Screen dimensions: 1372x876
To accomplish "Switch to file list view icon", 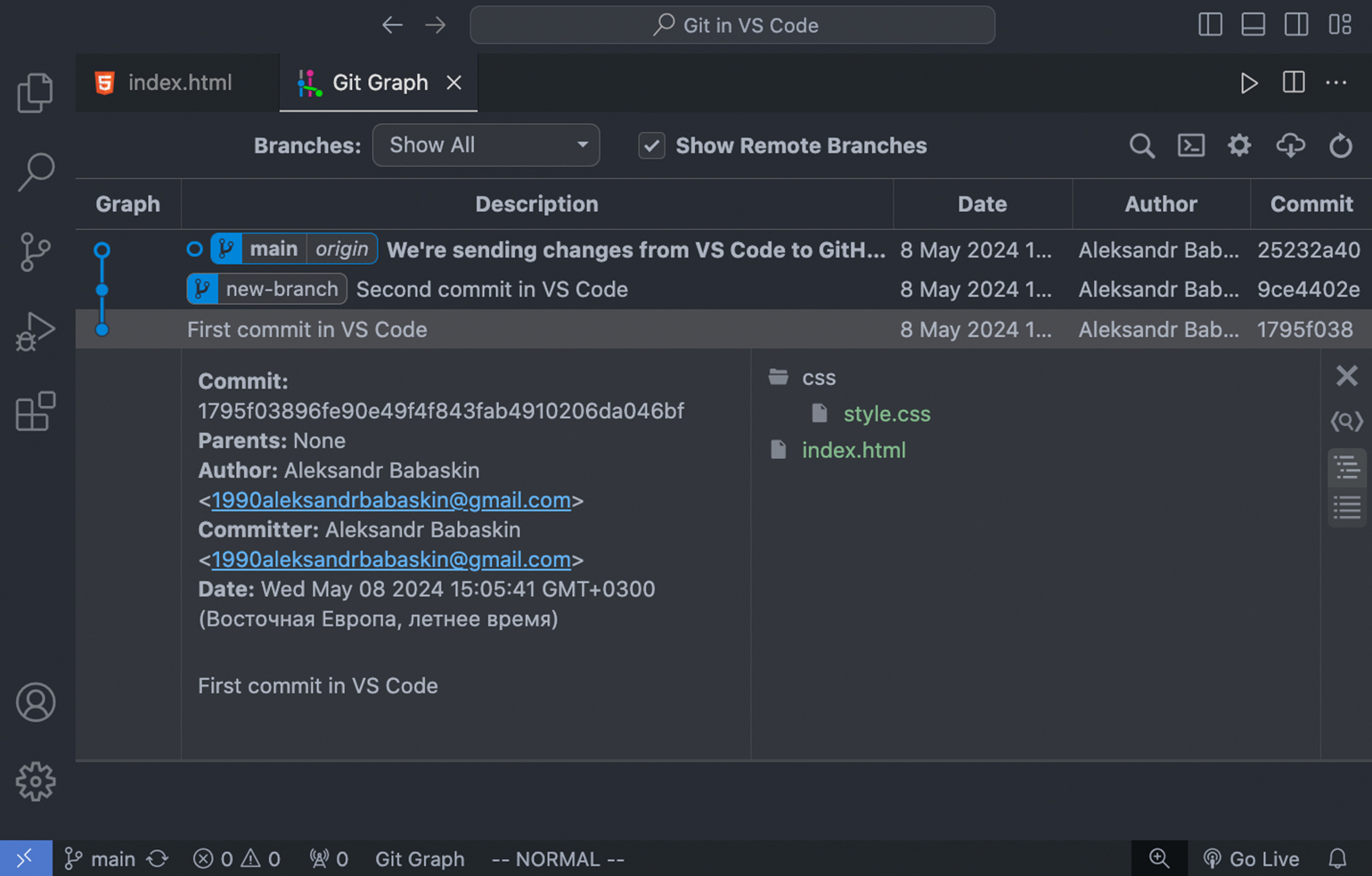I will 1346,508.
